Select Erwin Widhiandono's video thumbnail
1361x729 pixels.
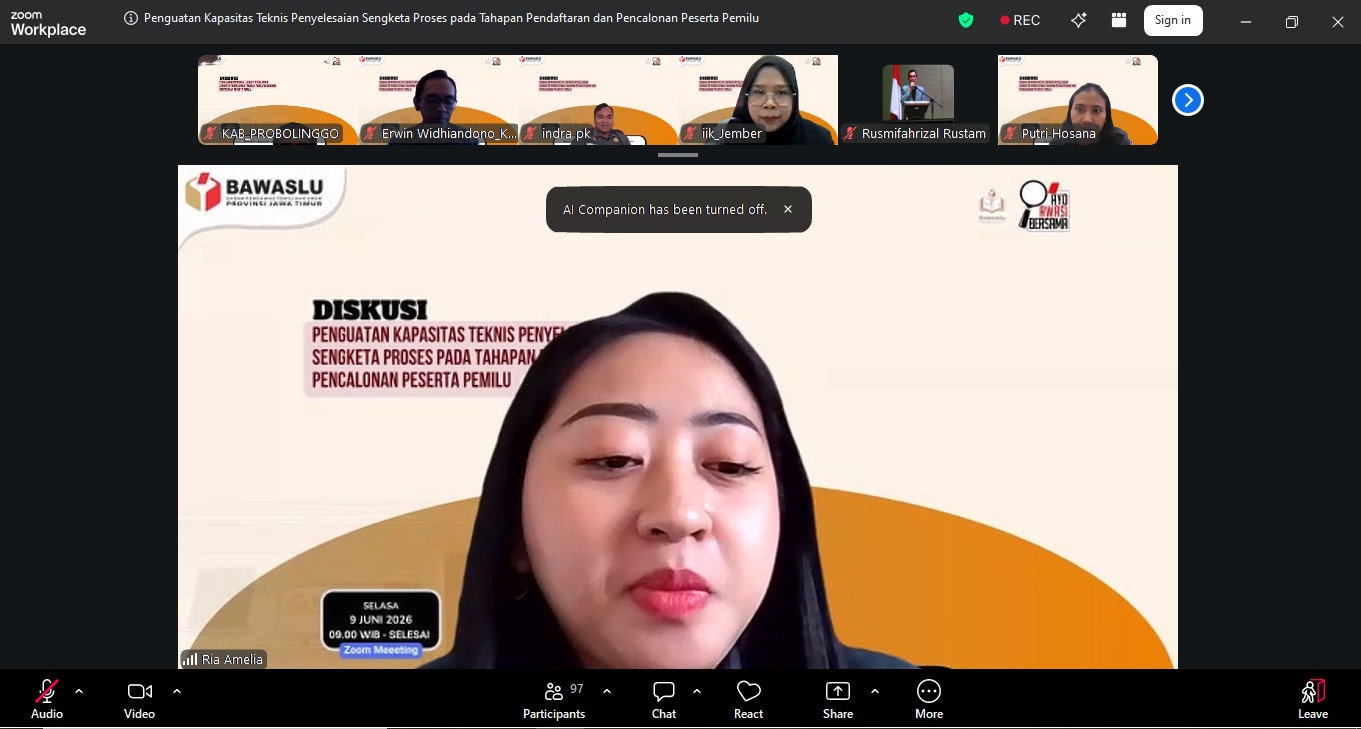pos(438,100)
